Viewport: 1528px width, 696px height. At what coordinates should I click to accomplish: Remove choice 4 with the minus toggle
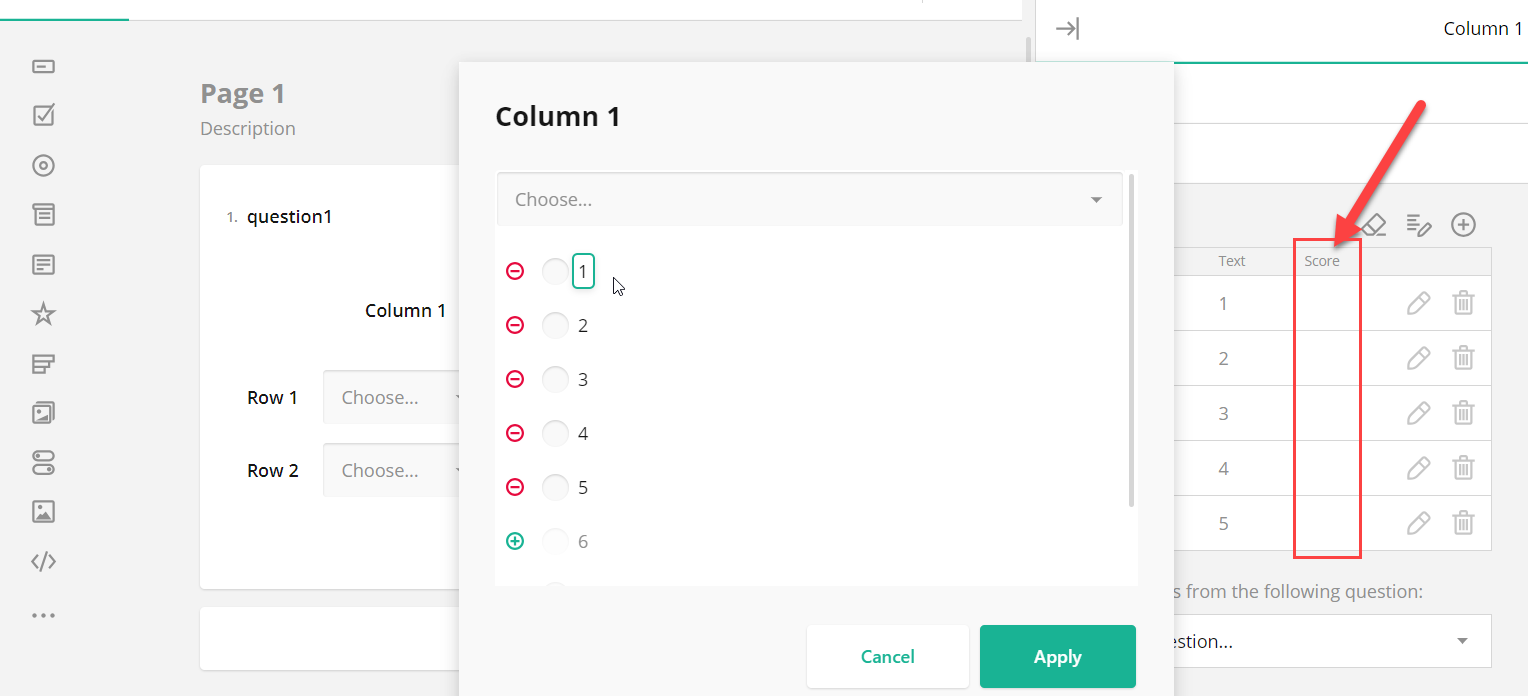(515, 433)
